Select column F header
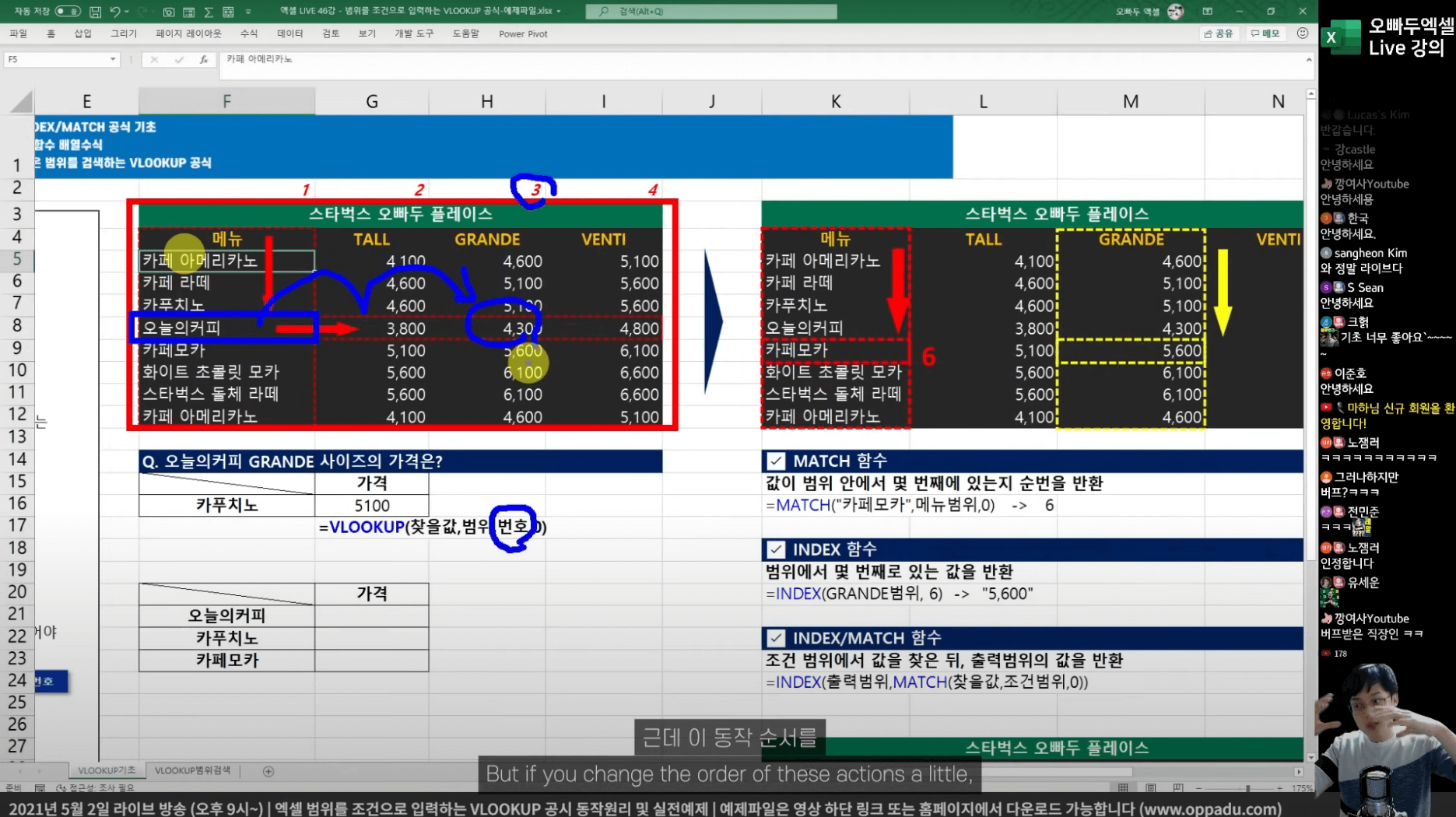 [x=226, y=102]
